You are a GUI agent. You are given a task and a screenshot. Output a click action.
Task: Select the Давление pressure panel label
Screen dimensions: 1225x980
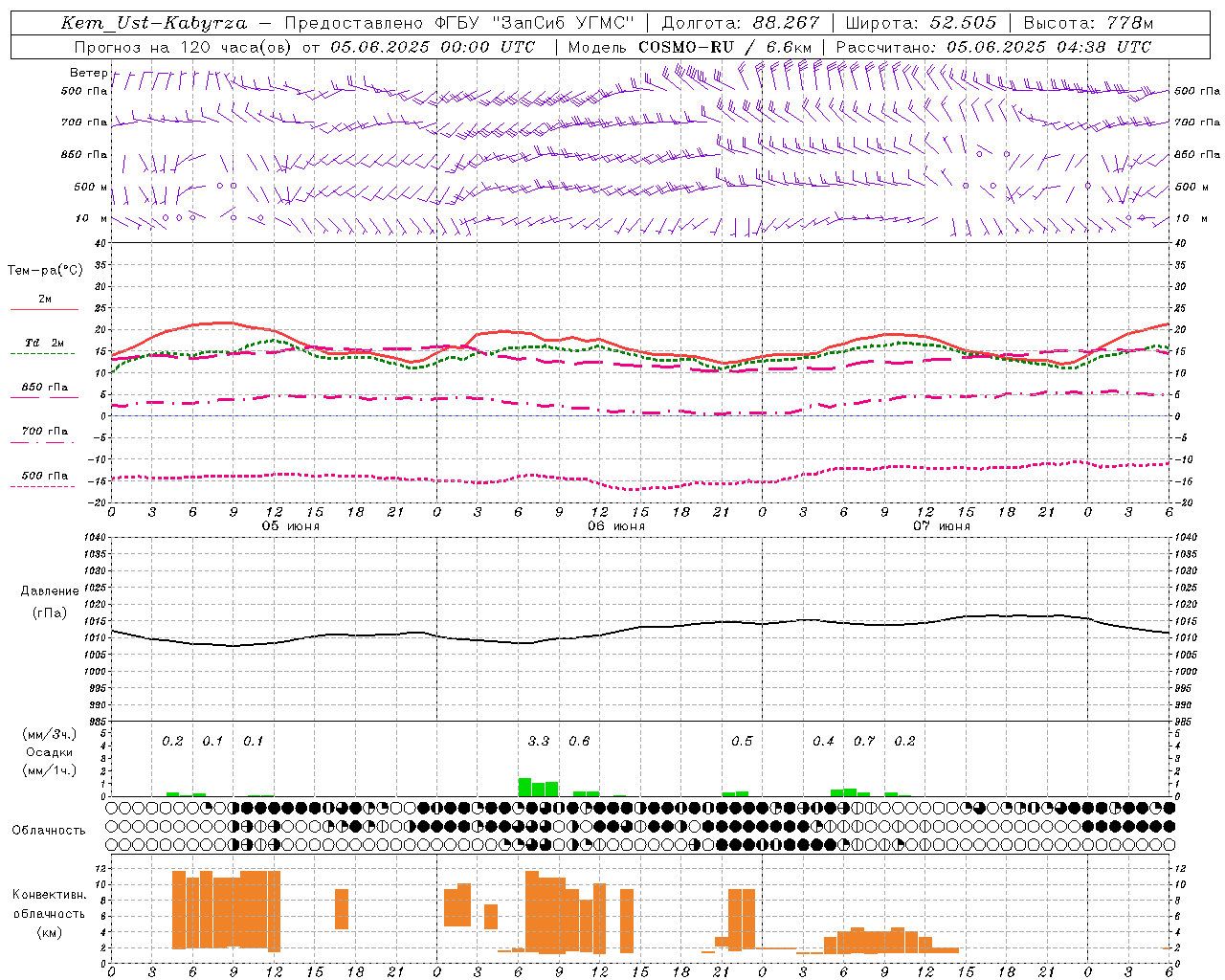click(x=50, y=591)
